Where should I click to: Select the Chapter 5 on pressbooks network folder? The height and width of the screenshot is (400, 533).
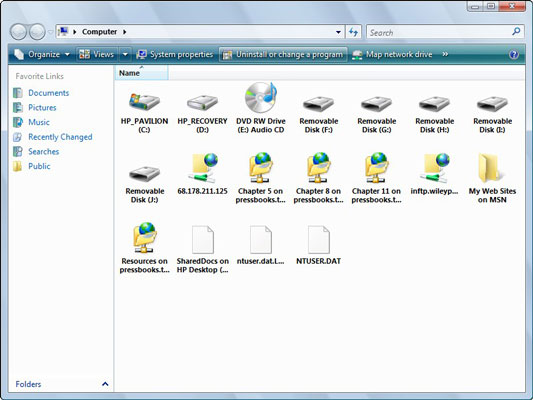pyautogui.click(x=261, y=168)
